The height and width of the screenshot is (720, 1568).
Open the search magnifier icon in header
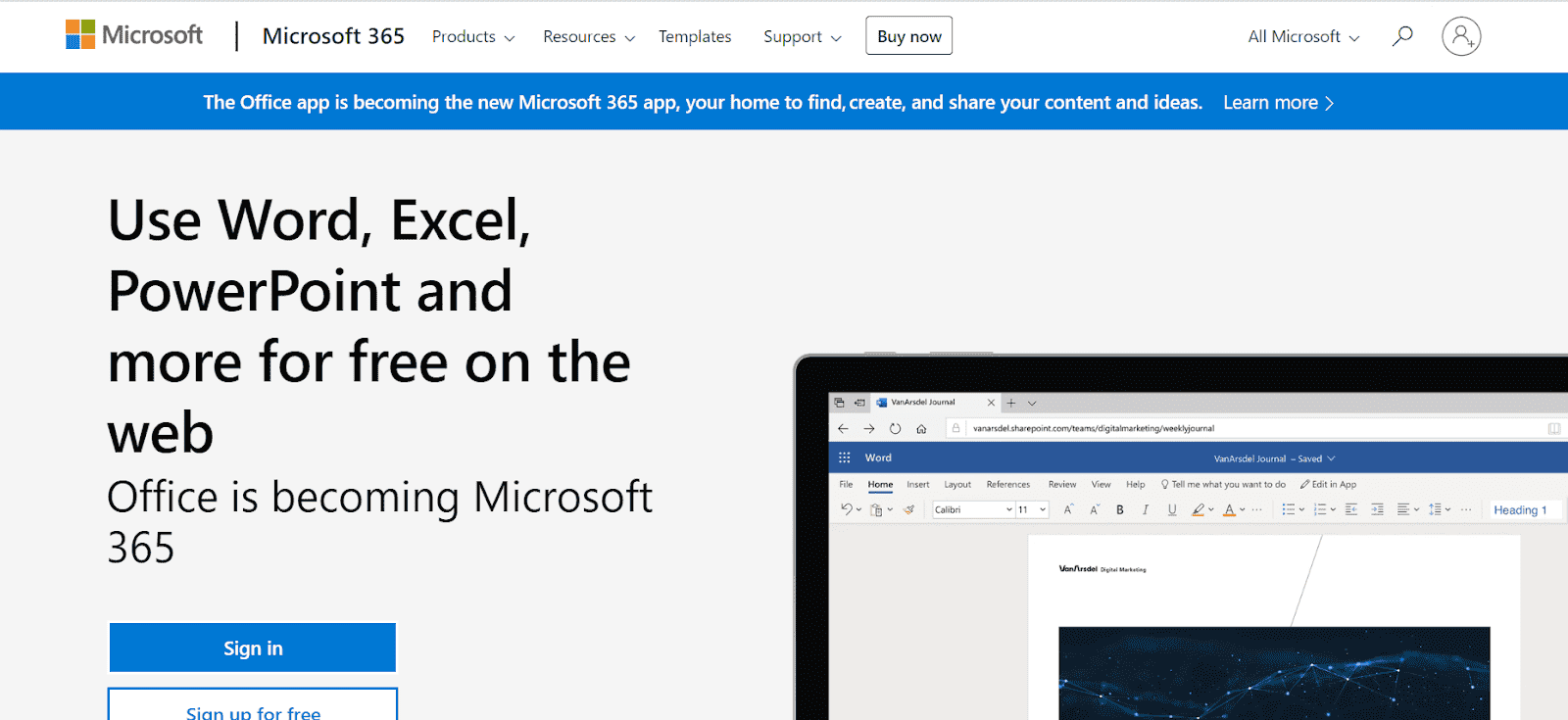click(x=1402, y=36)
